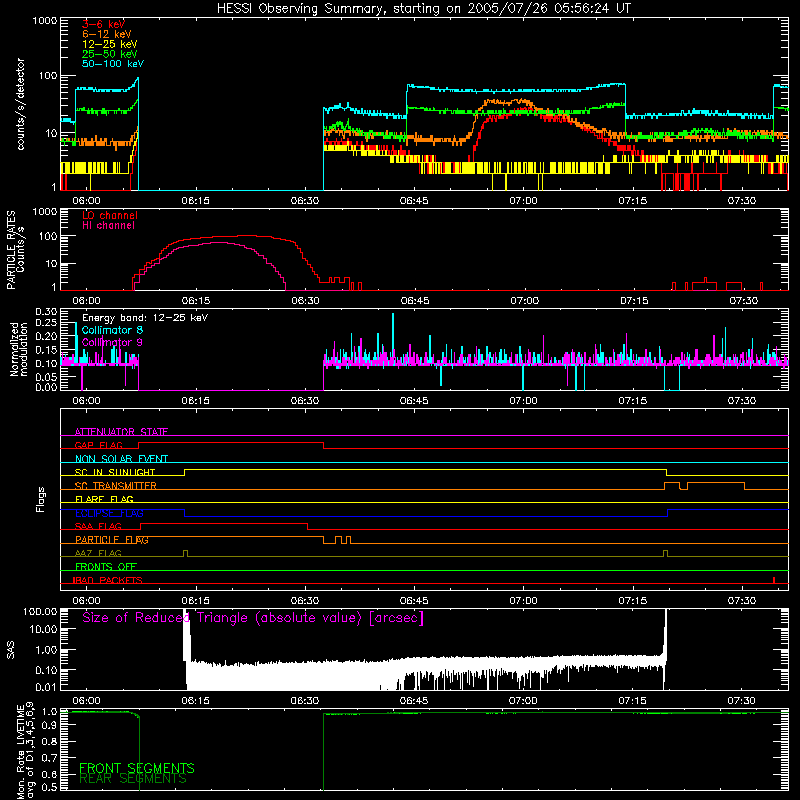Select the 'Collimator 9' legend entry
This screenshot has height=800, width=800.
pos(112,342)
